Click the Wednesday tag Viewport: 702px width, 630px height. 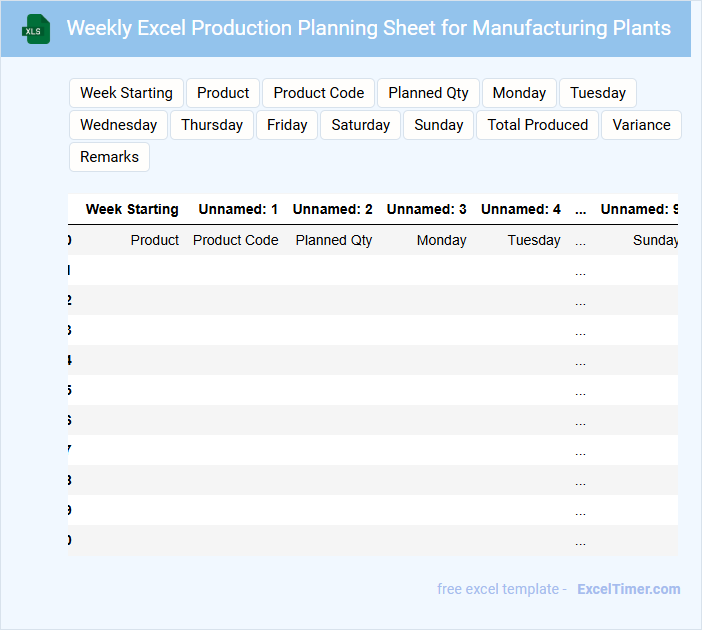tap(118, 125)
